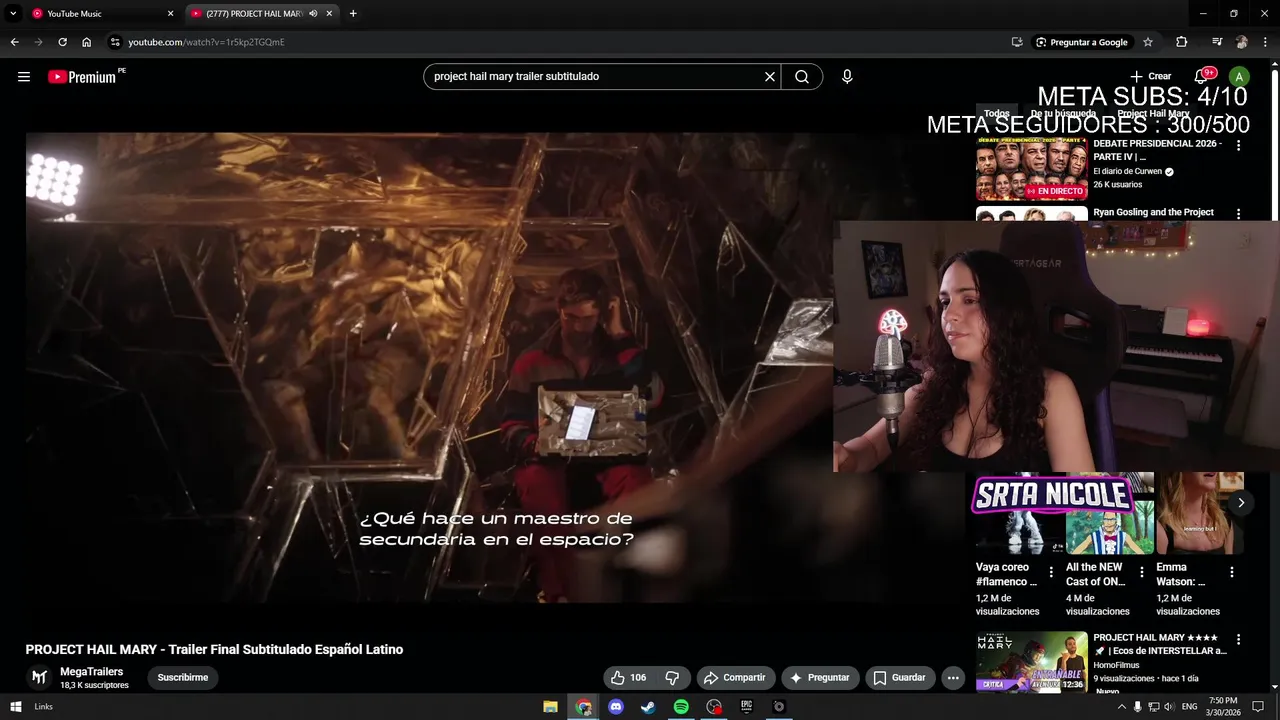Open Chrome media controls icon
Image resolution: width=1280 pixels, height=720 pixels.
(1217, 42)
